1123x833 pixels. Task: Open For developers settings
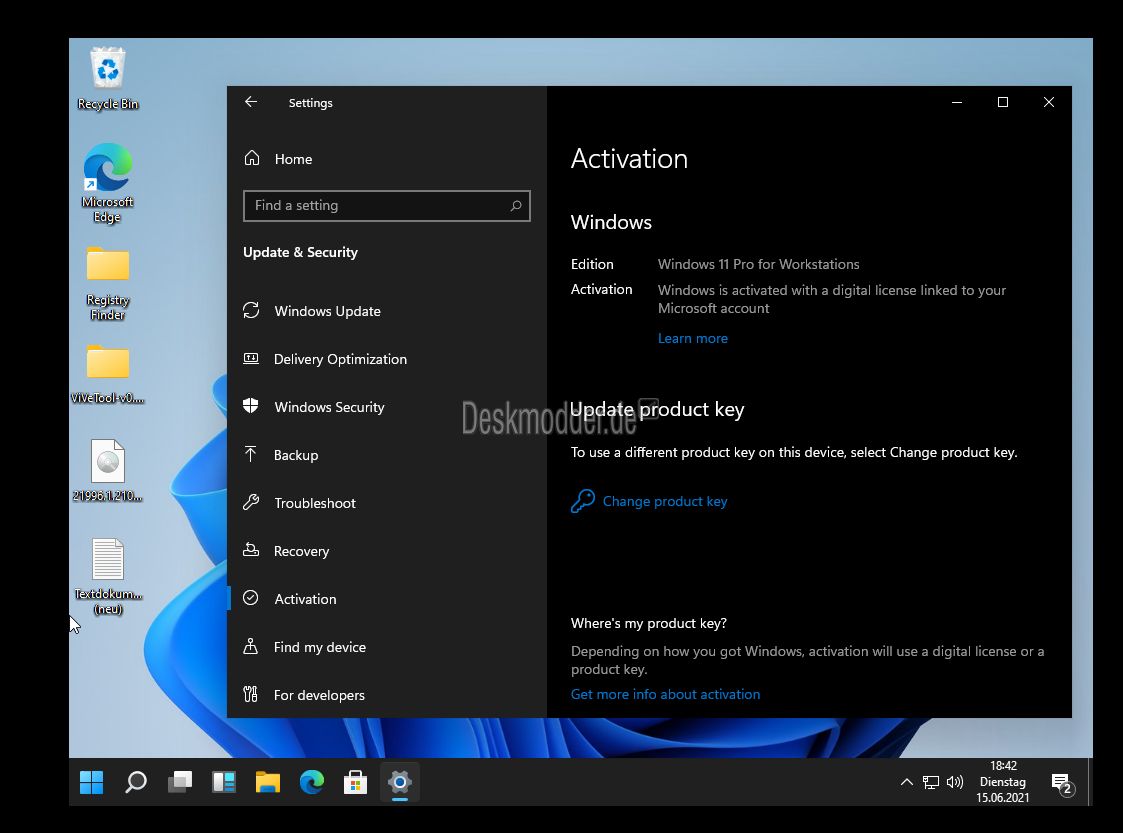(x=387, y=695)
